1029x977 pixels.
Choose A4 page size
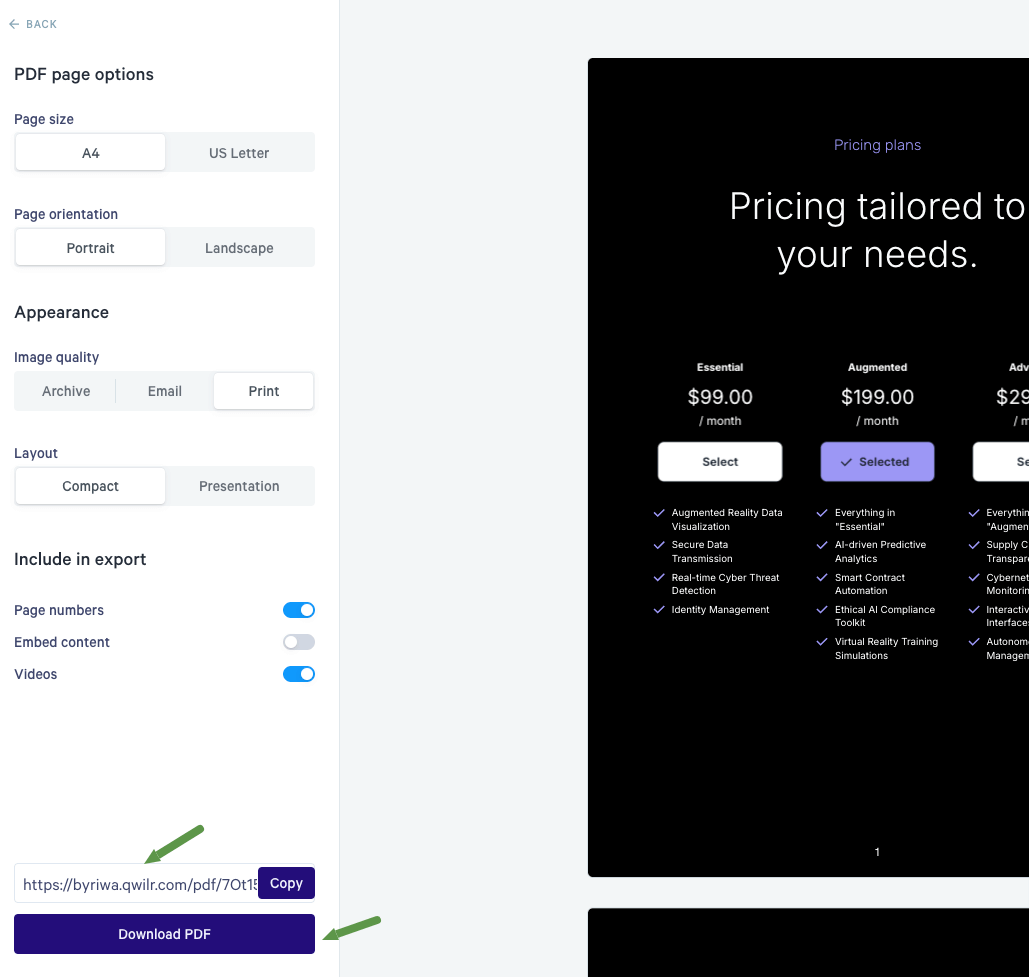pos(91,153)
